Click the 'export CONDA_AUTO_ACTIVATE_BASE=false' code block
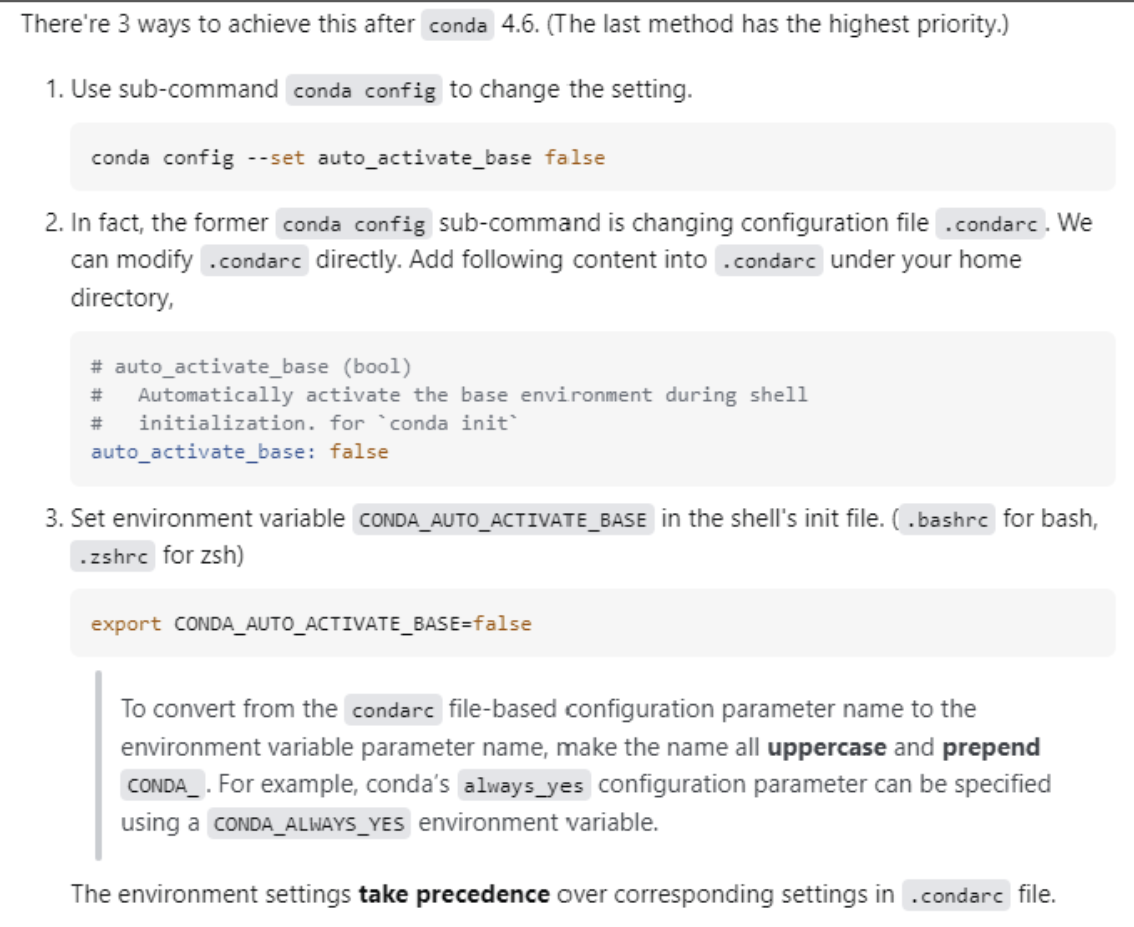 coord(592,623)
